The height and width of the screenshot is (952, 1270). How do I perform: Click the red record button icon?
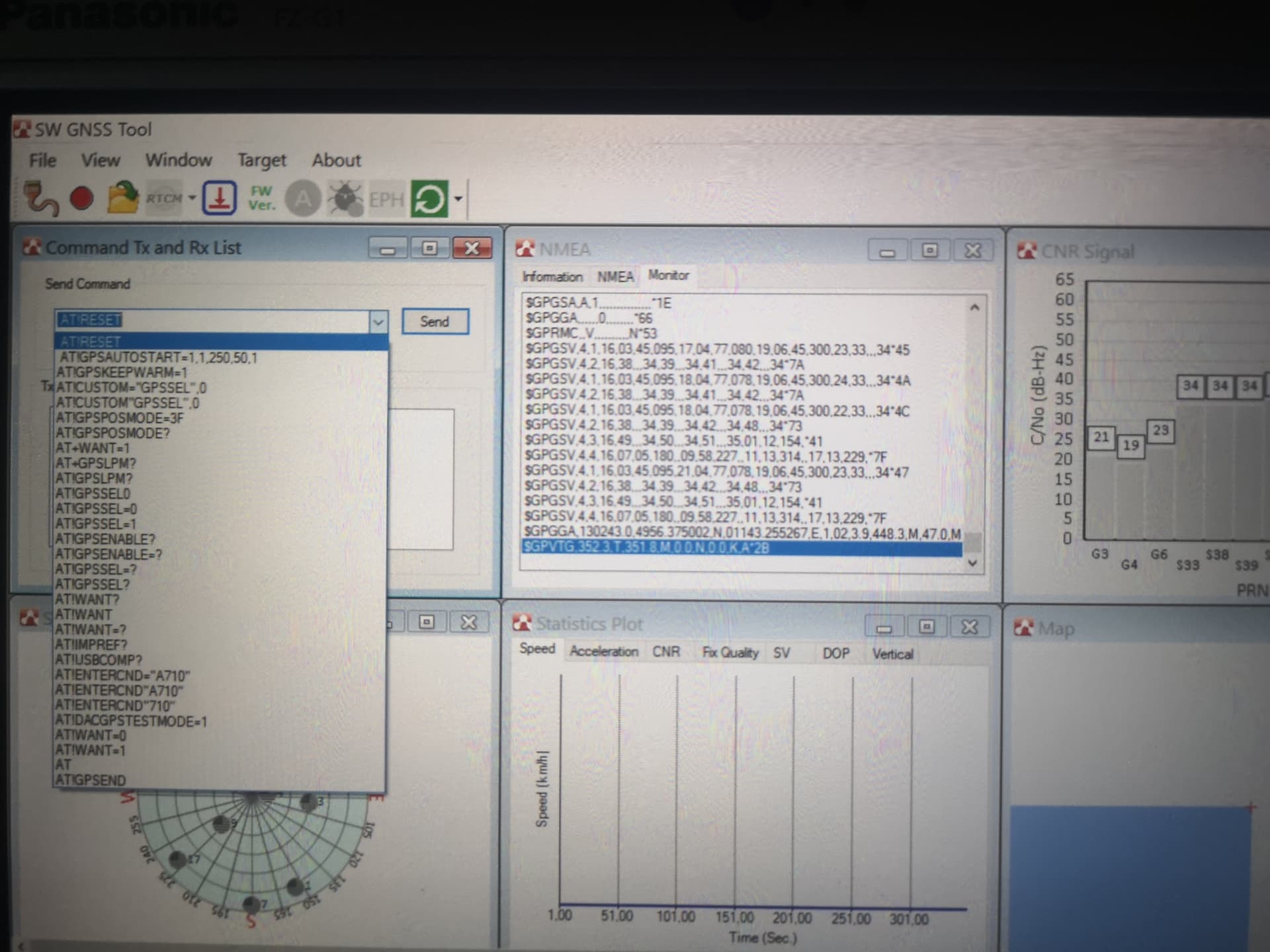(x=82, y=198)
